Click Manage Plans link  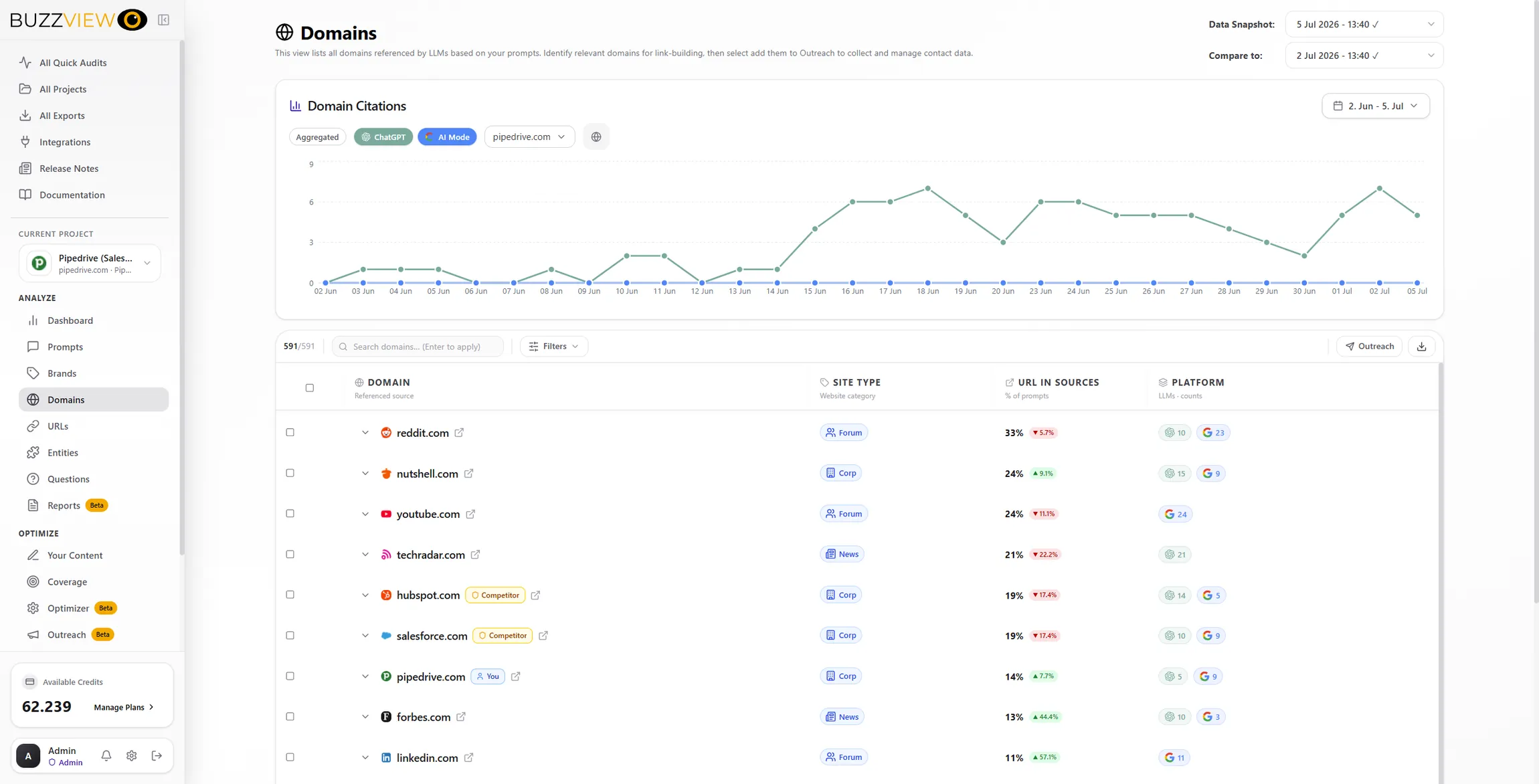click(x=124, y=707)
